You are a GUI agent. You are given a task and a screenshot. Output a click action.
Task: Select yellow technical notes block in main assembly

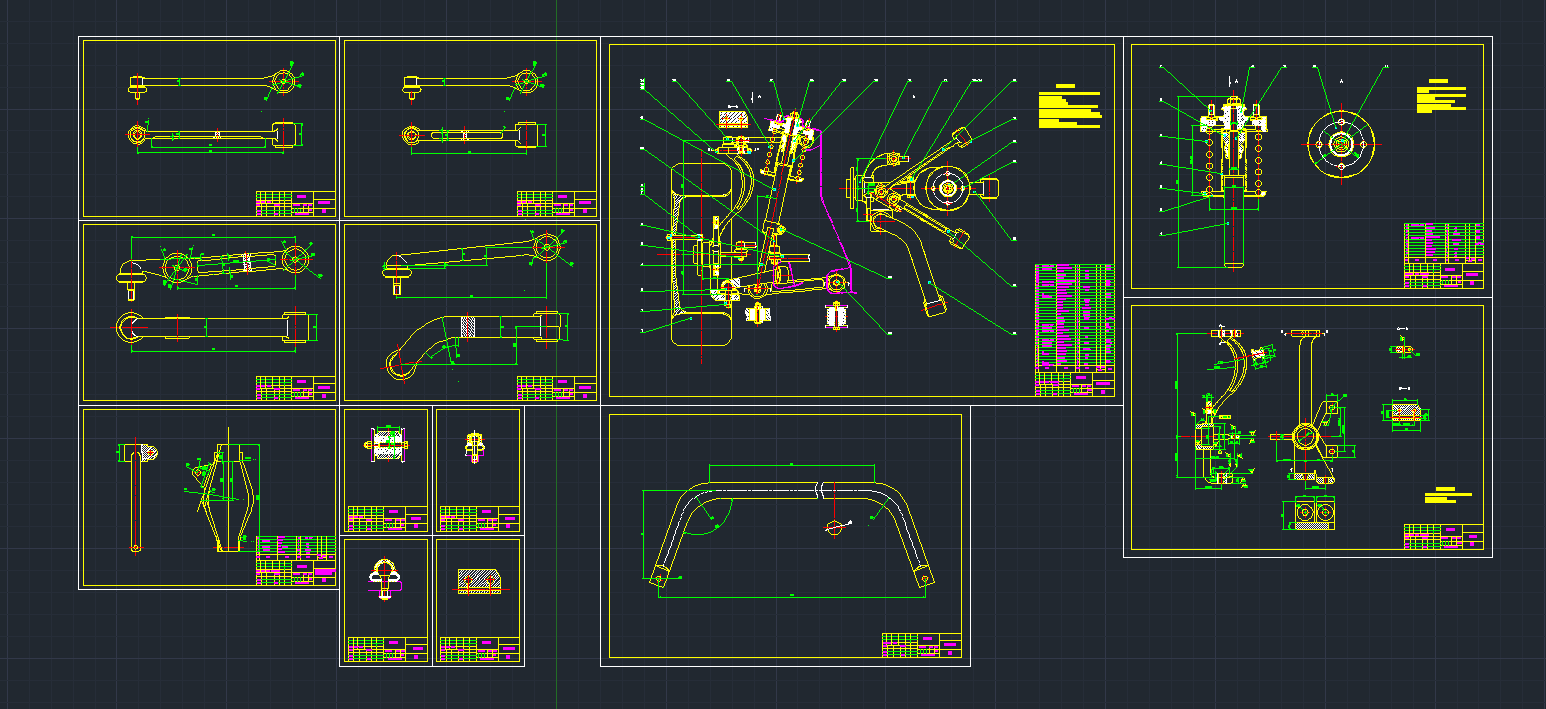[1069, 108]
